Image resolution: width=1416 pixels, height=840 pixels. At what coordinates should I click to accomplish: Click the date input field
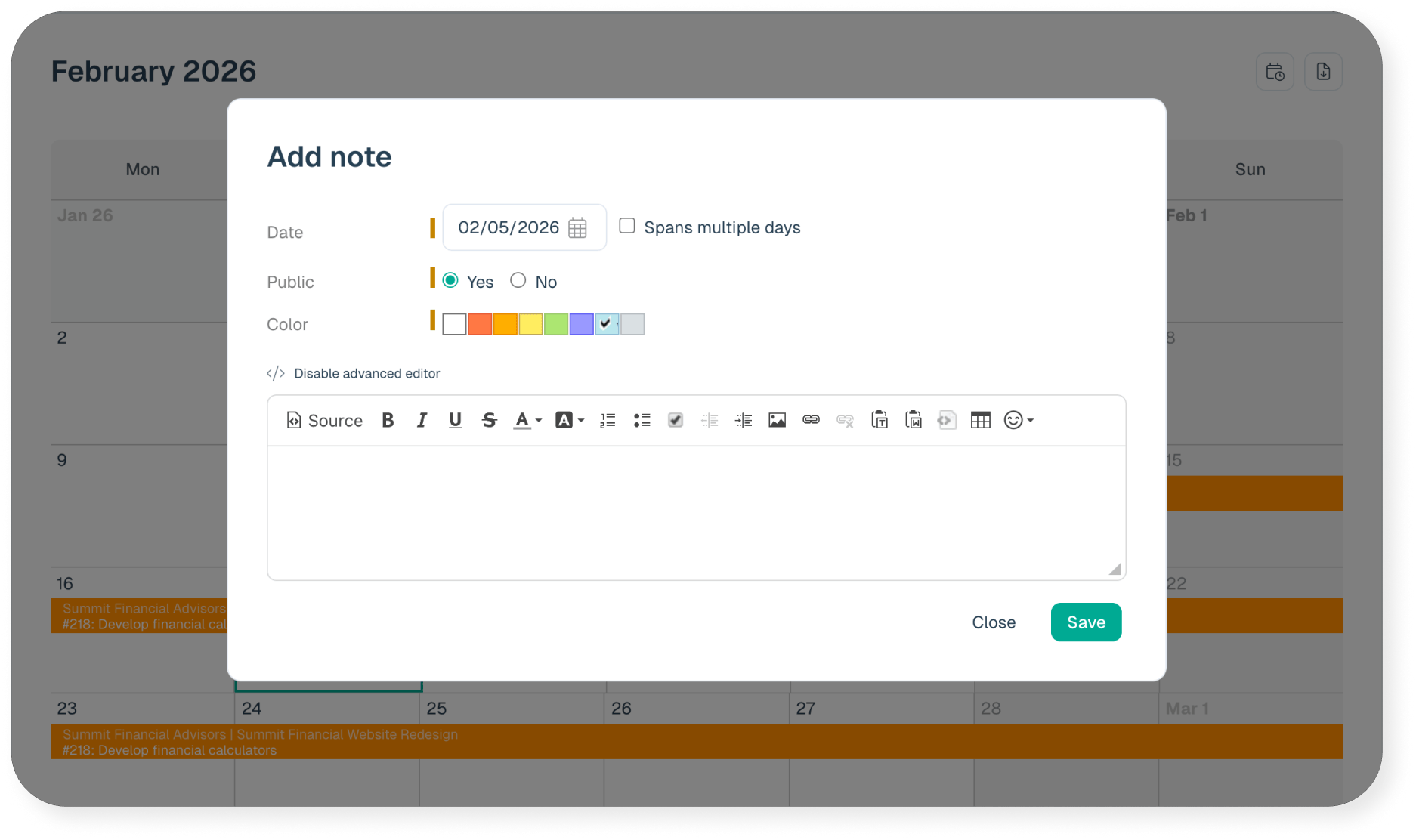[x=509, y=227]
